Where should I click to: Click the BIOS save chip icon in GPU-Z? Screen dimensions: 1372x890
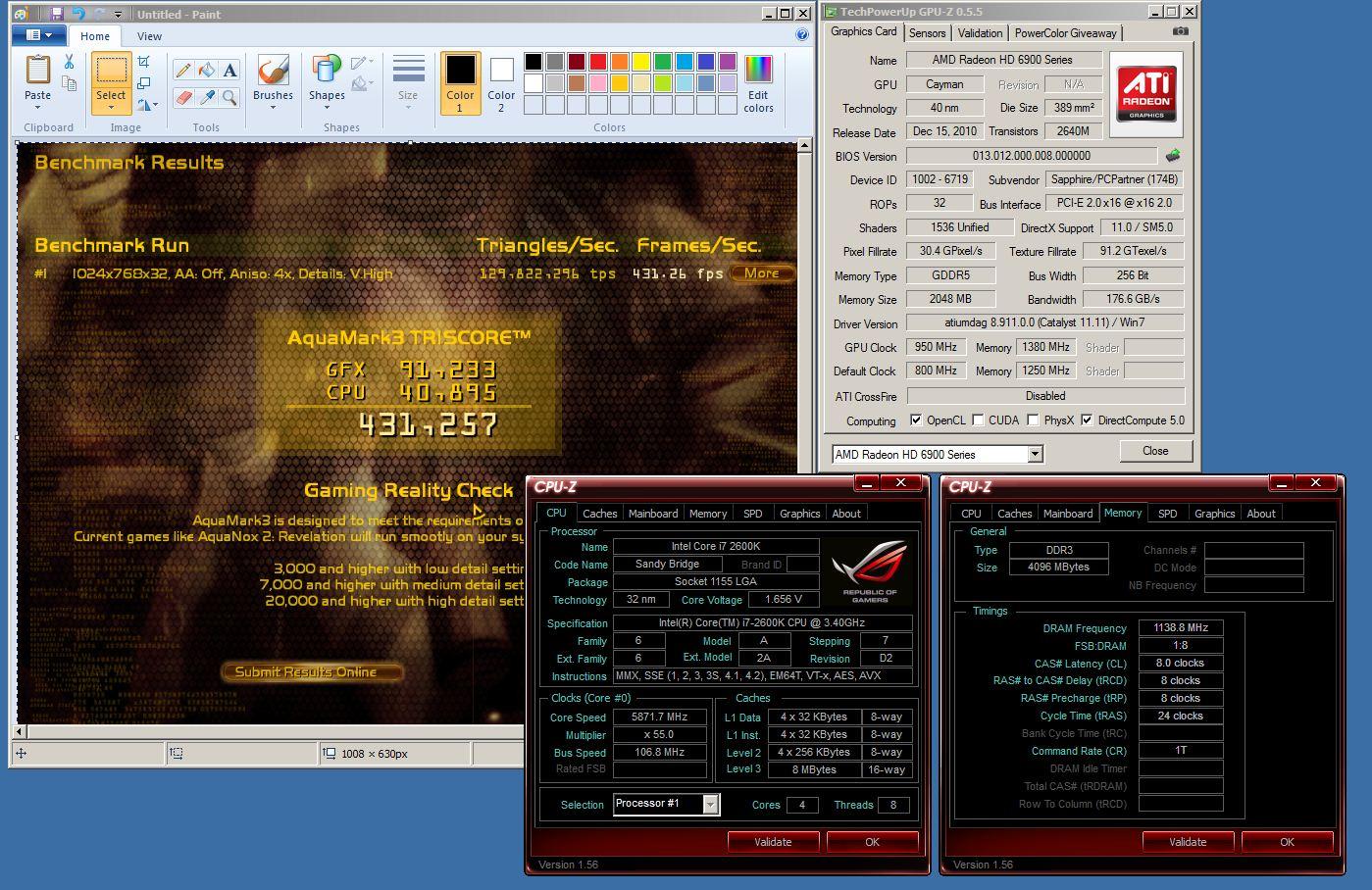[x=1172, y=155]
